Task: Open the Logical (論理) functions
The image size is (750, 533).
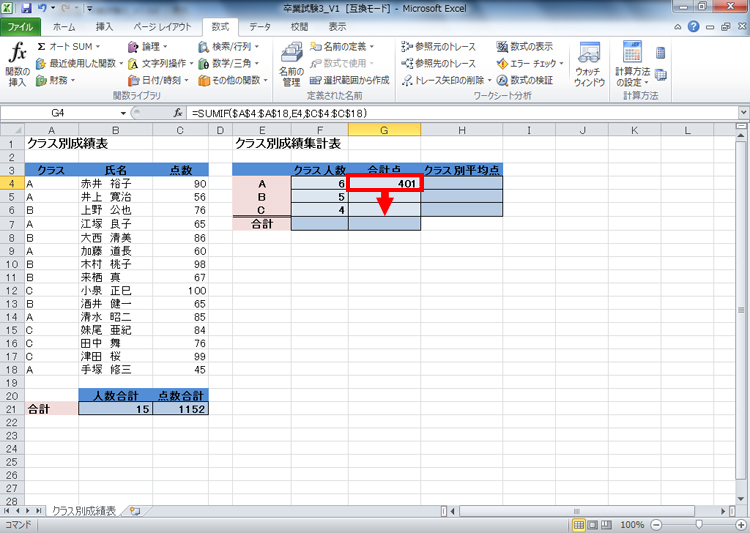Action: tap(147, 46)
